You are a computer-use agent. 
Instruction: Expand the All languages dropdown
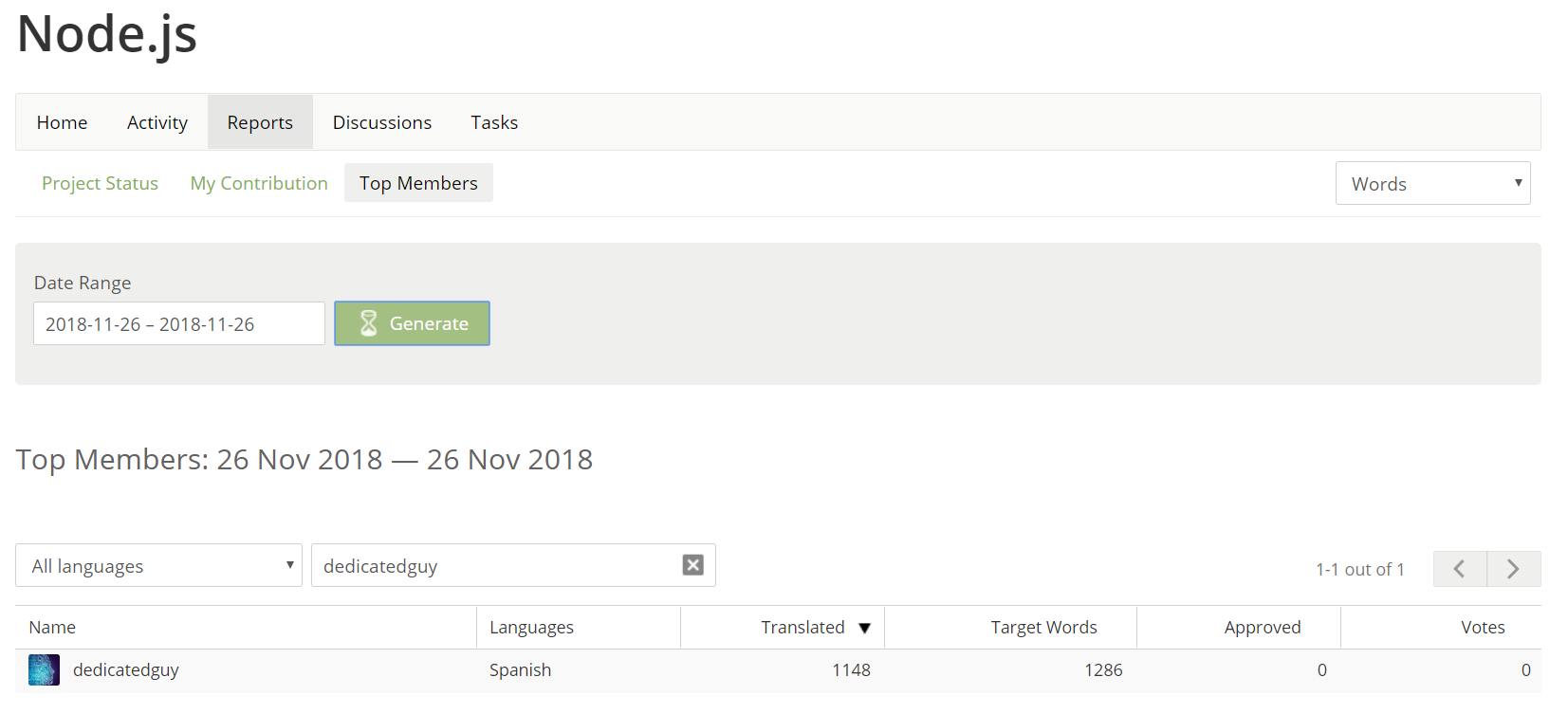pos(158,565)
